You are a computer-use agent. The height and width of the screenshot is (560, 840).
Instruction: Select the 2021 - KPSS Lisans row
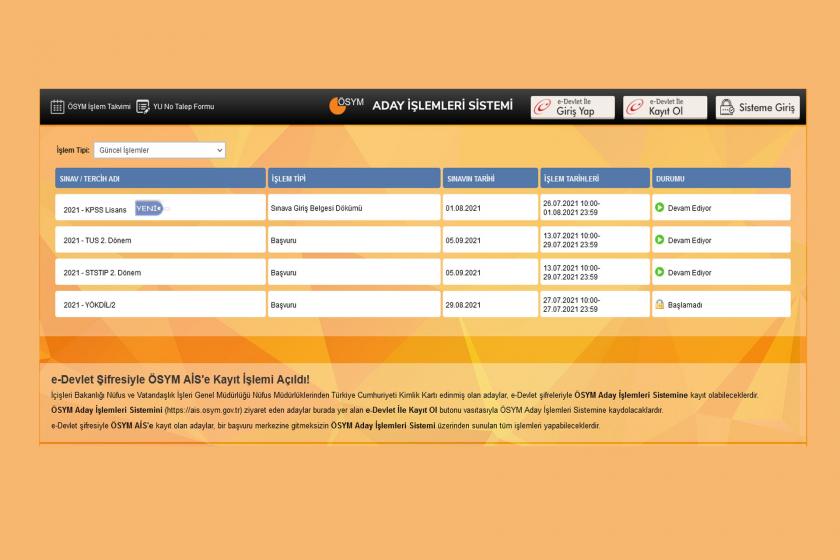tap(423, 207)
